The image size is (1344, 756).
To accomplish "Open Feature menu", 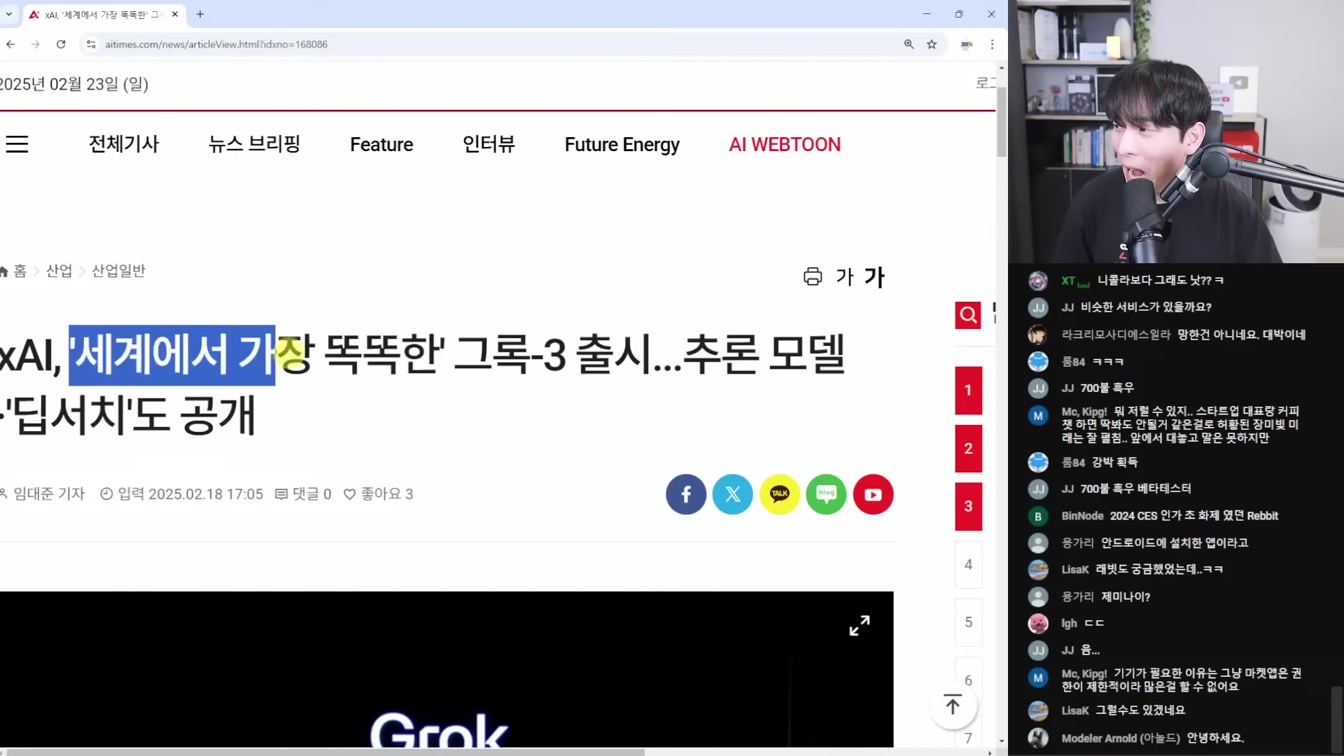I will (x=381, y=145).
